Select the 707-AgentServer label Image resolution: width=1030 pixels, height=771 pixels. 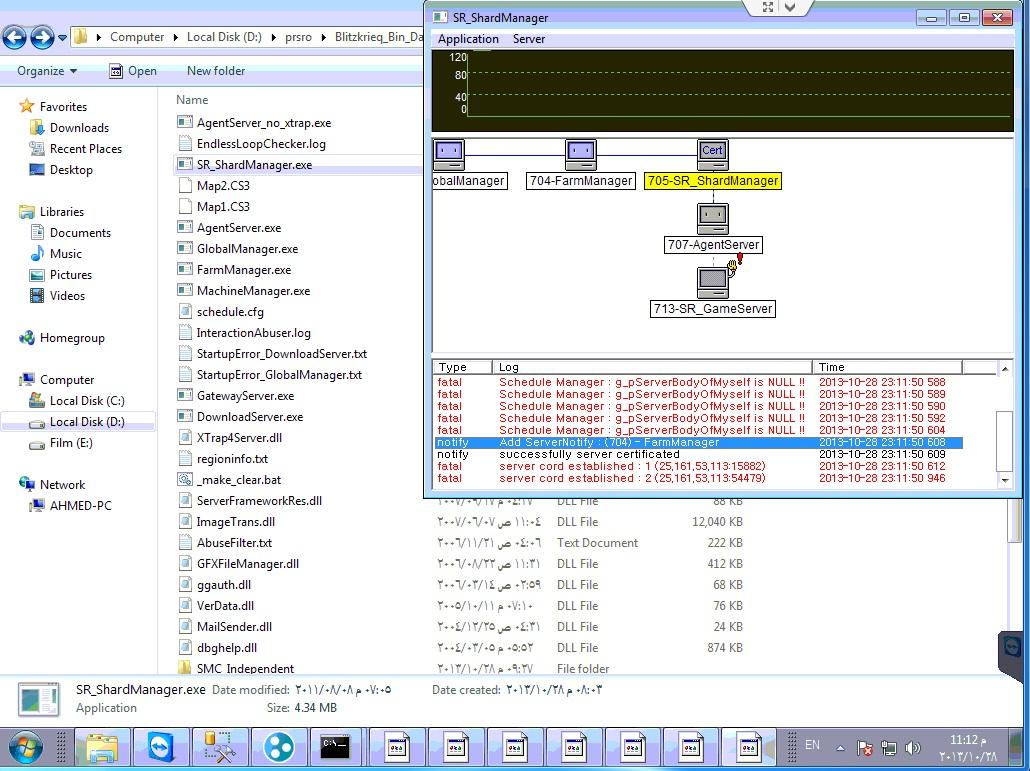713,245
